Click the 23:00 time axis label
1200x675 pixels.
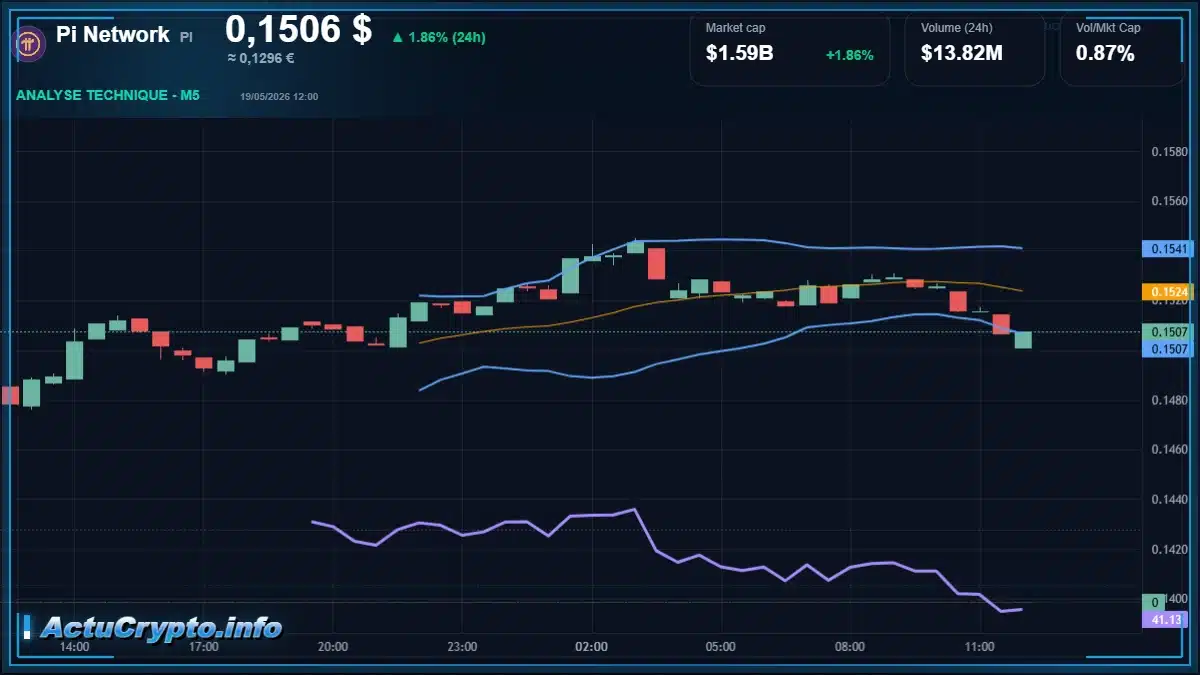462,647
